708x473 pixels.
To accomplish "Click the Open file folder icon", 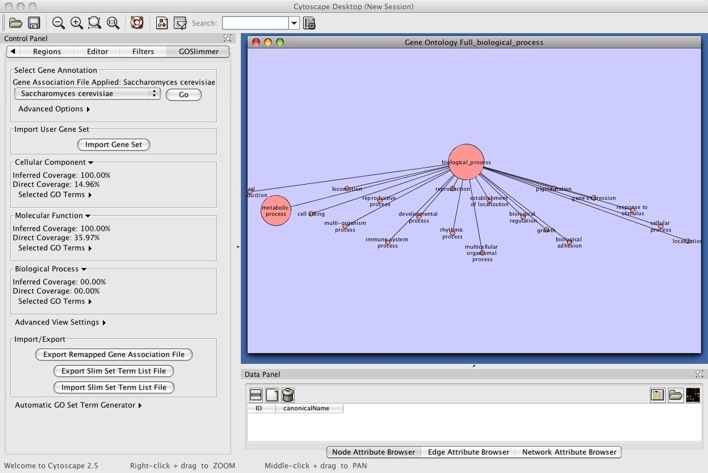I will [x=15, y=22].
